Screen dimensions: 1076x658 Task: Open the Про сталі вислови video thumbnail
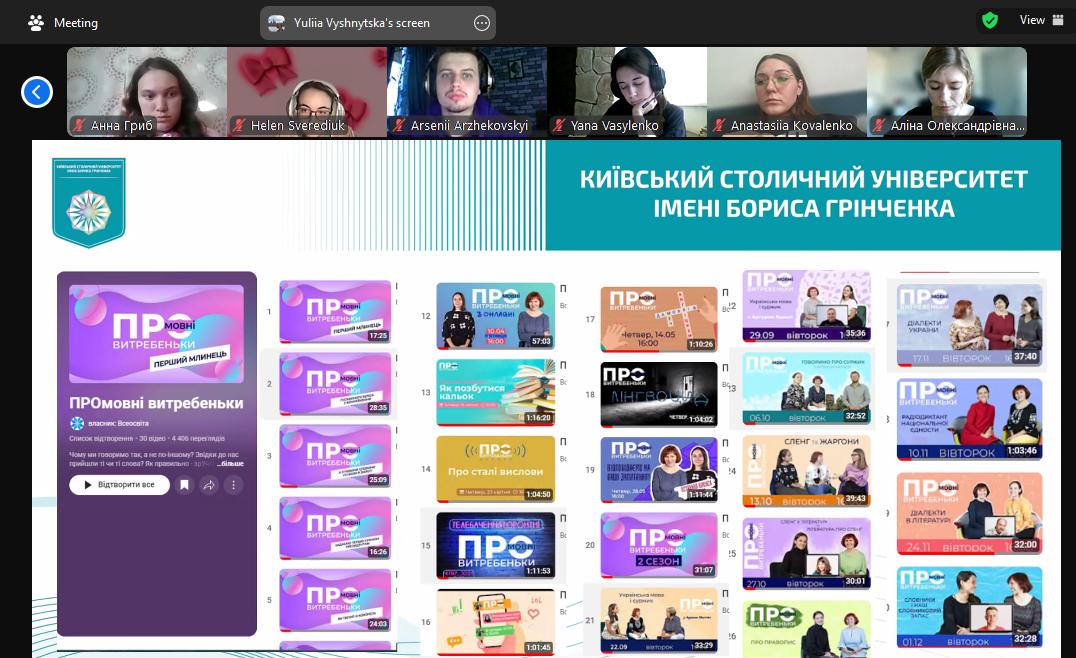[495, 468]
